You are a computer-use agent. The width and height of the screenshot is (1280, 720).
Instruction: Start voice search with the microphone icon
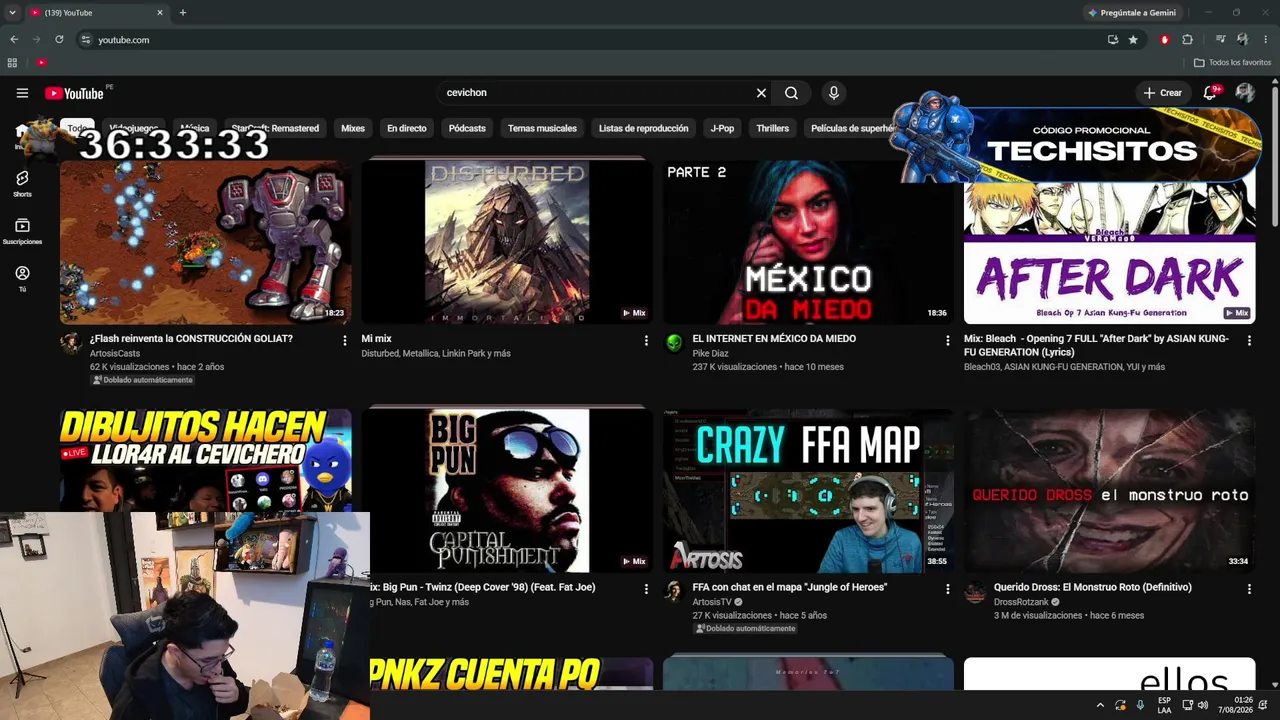pyautogui.click(x=834, y=93)
